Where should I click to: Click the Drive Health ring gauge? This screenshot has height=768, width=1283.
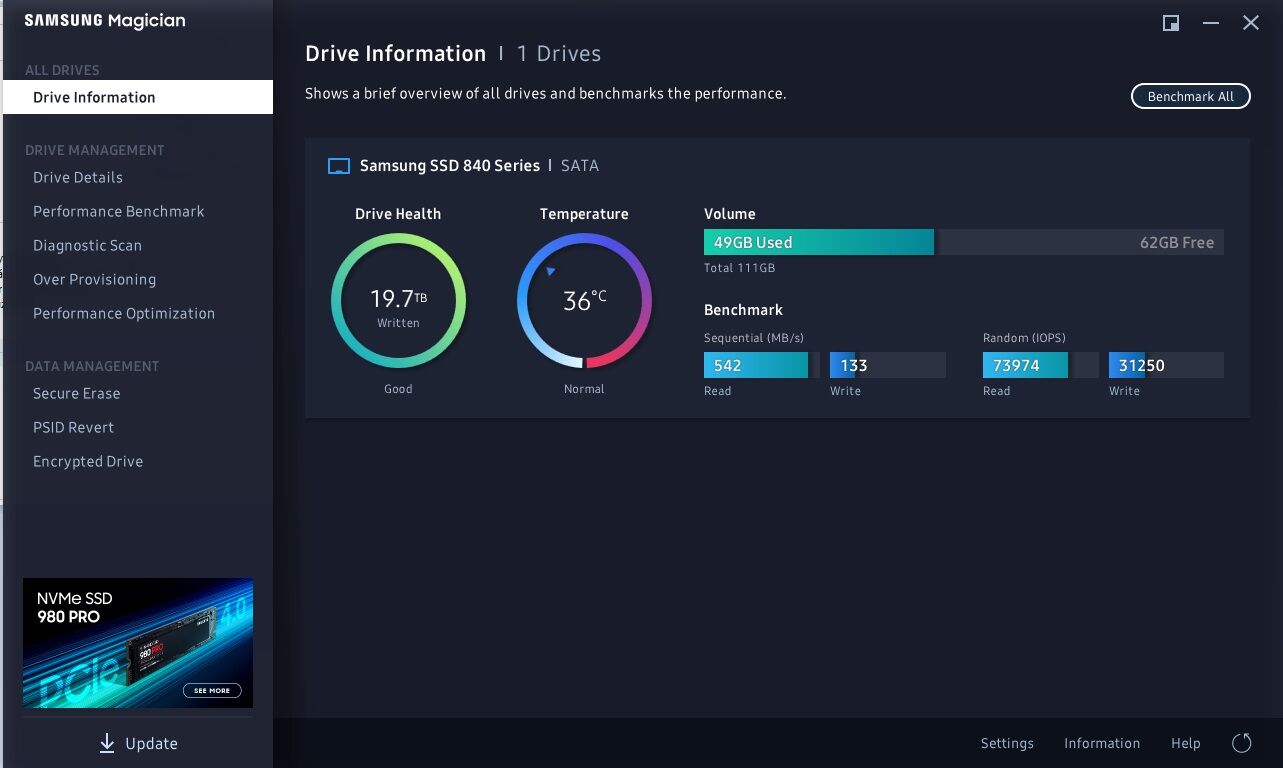point(398,301)
